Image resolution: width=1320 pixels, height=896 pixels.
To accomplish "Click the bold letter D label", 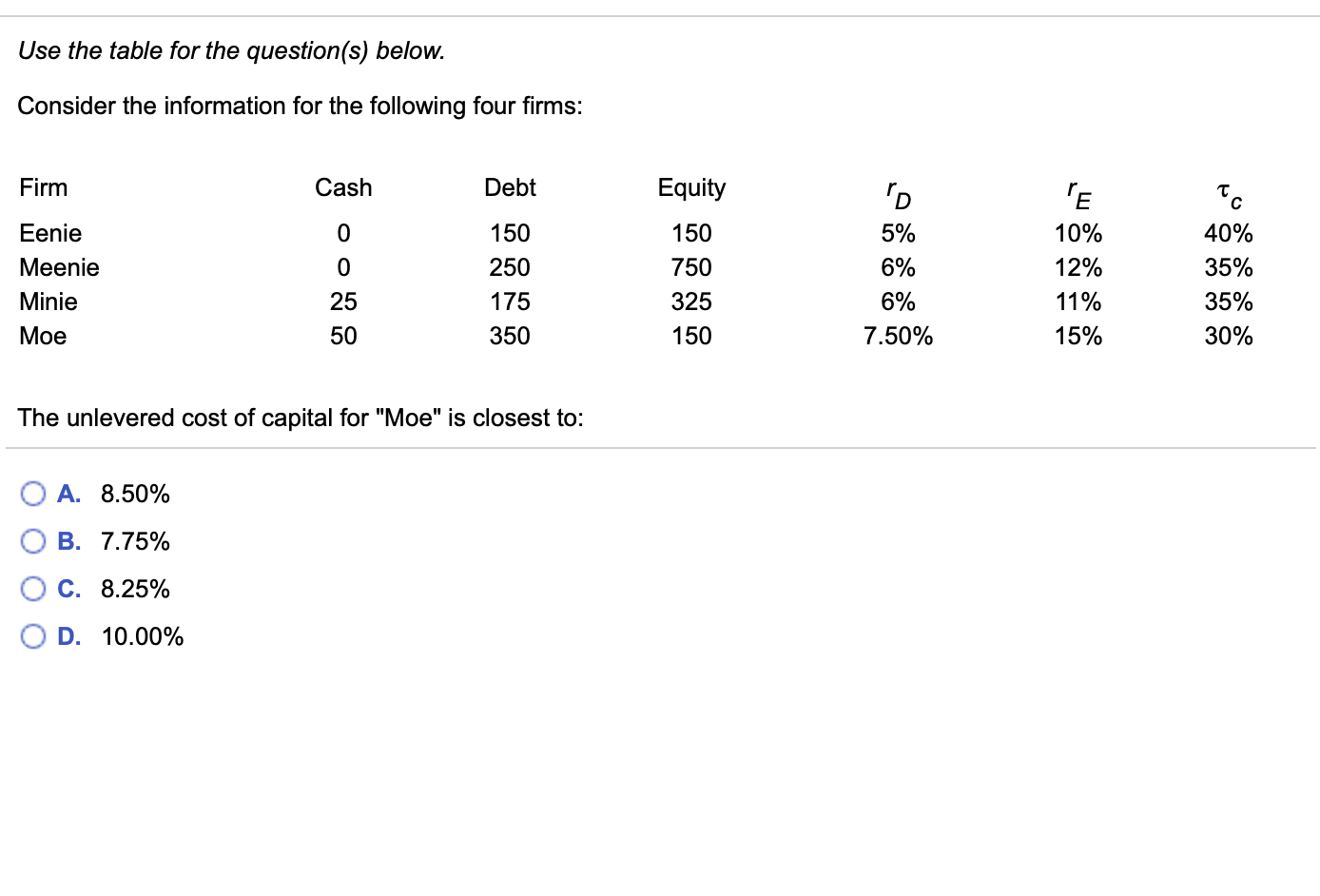I will (68, 636).
